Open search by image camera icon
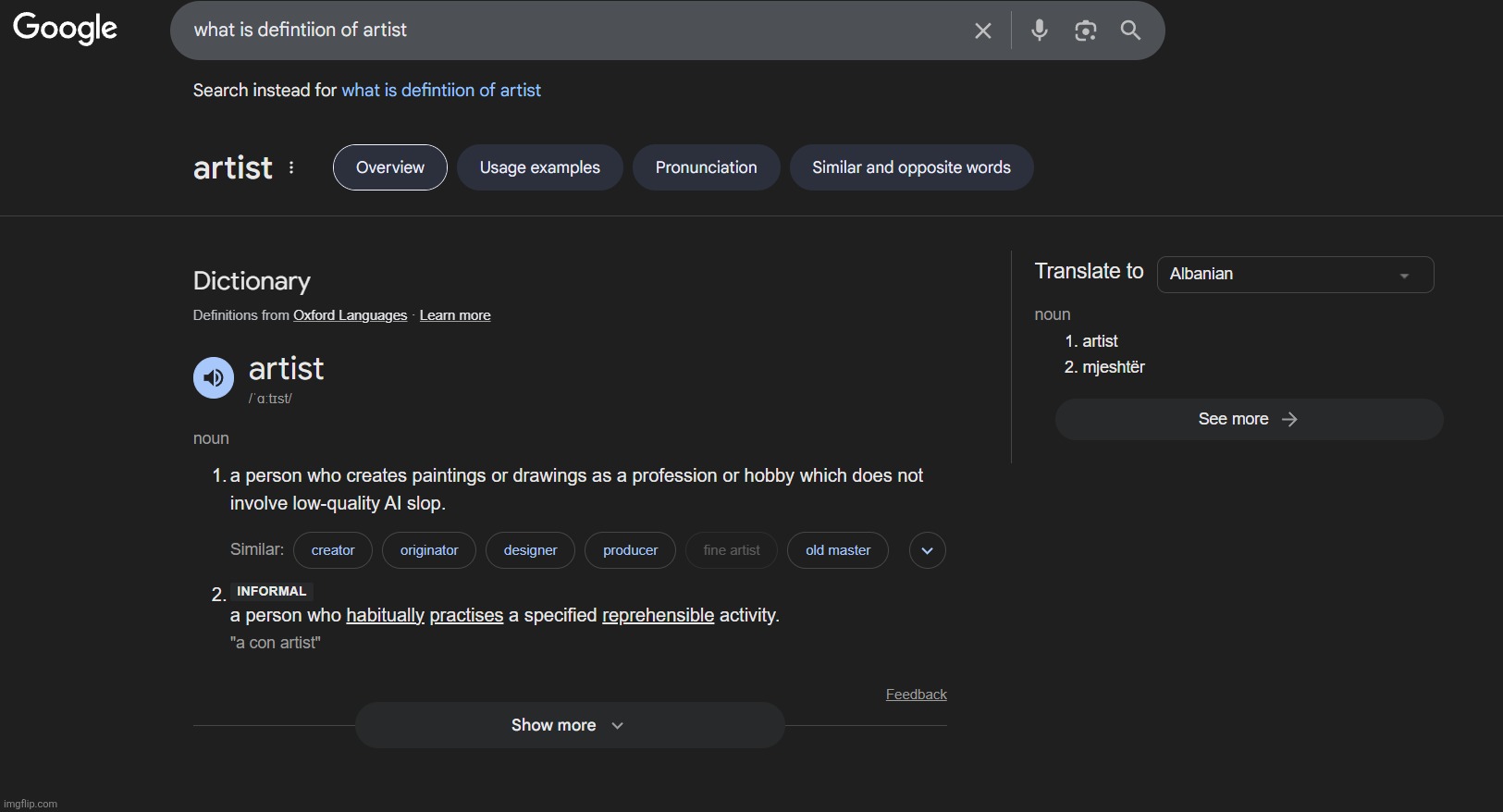Image resolution: width=1503 pixels, height=812 pixels. (1085, 31)
